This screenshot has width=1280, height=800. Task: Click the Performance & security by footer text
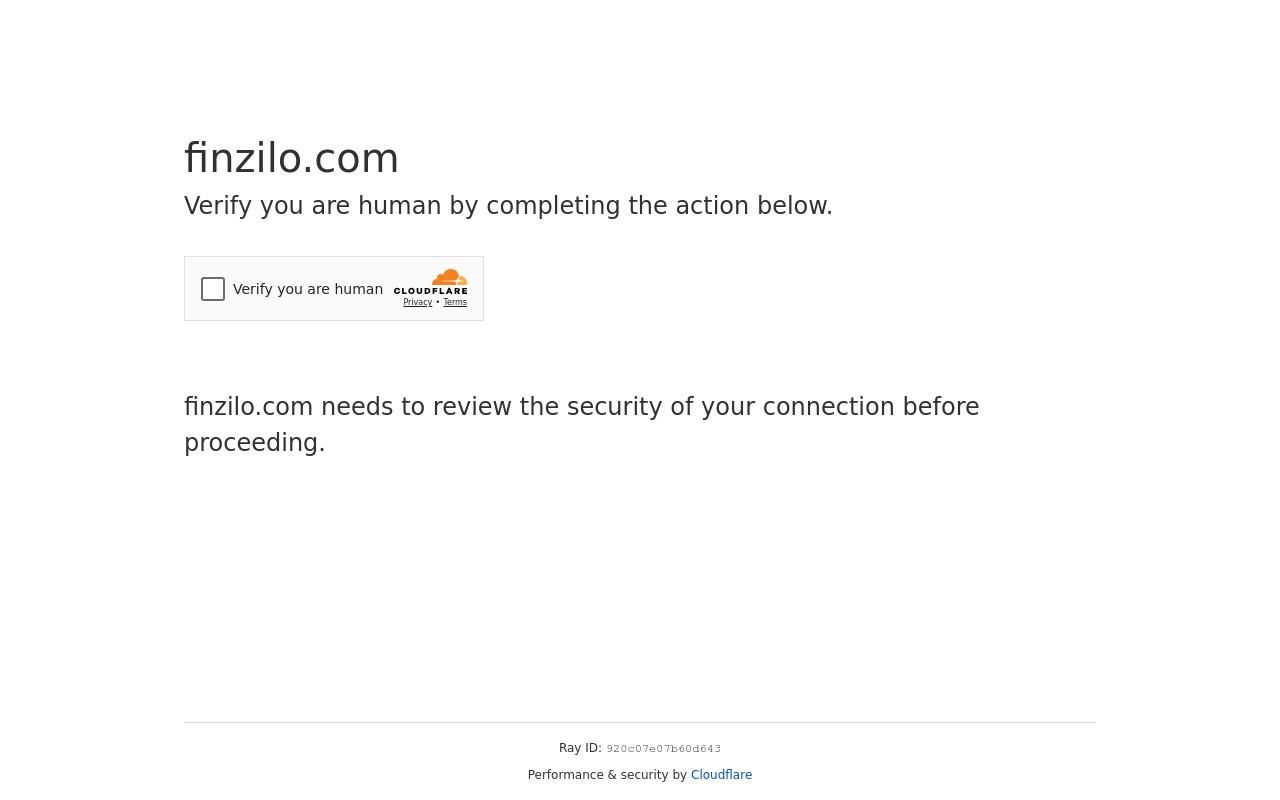(x=609, y=775)
